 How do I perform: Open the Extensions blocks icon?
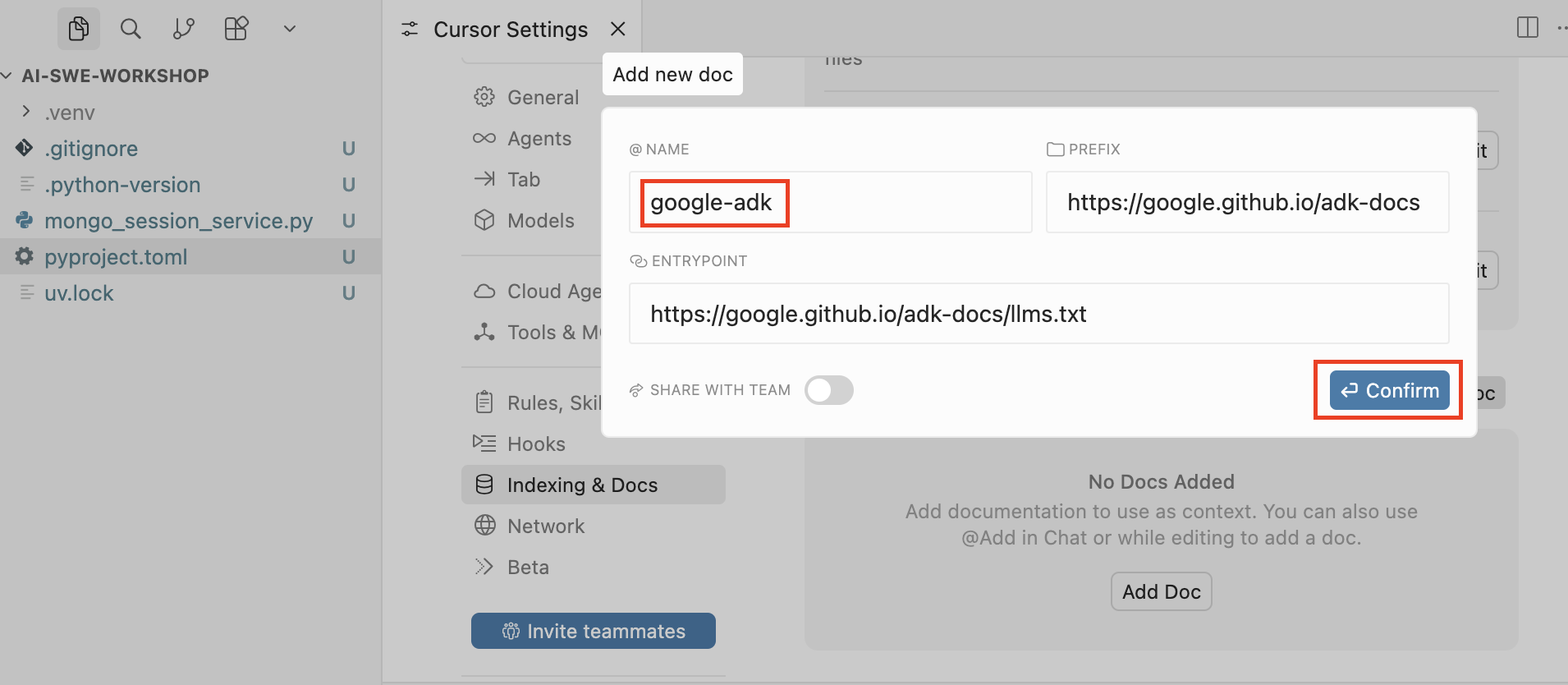(x=236, y=29)
